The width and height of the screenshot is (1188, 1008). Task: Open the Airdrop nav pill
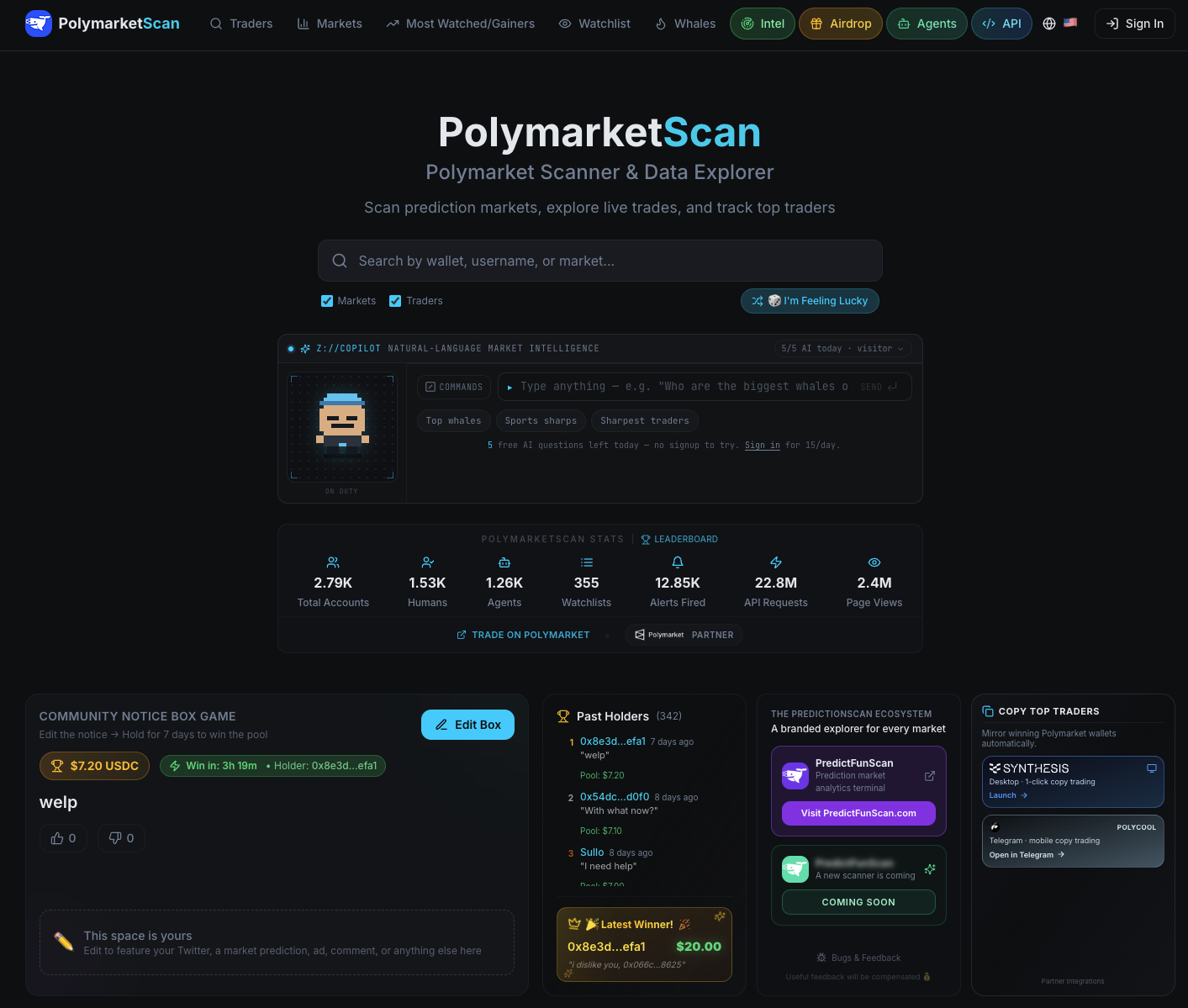[841, 24]
